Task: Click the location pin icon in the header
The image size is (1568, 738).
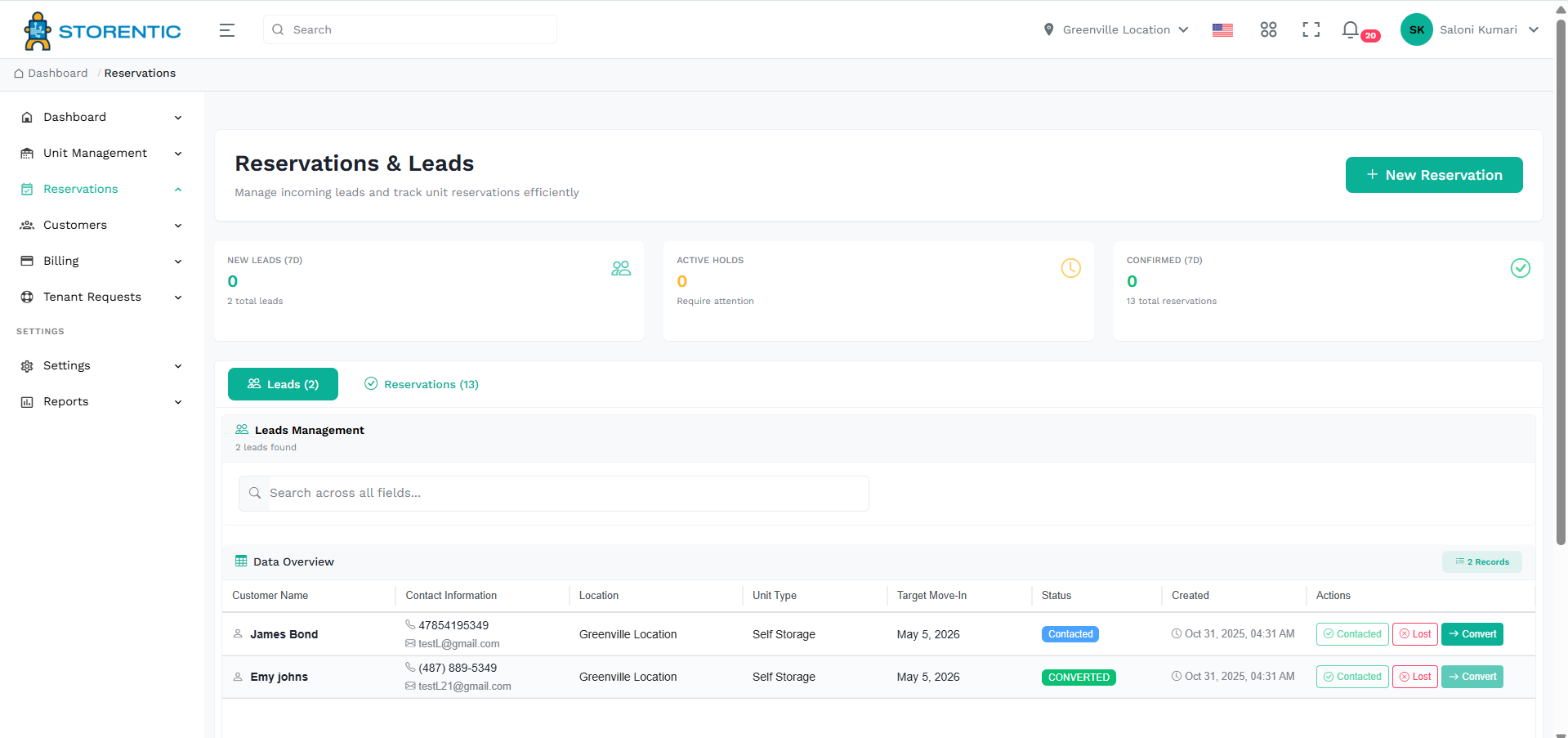Action: 1049,29
